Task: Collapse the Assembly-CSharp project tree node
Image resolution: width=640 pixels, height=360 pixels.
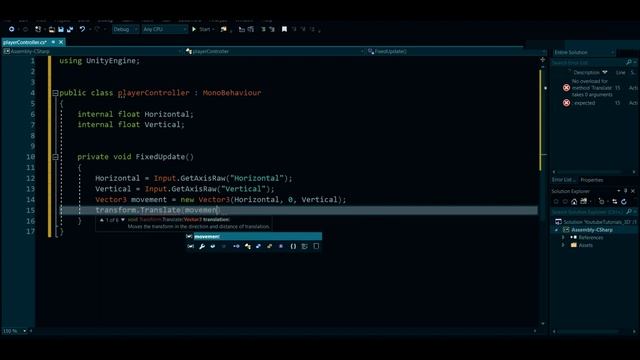Action: (x=556, y=230)
